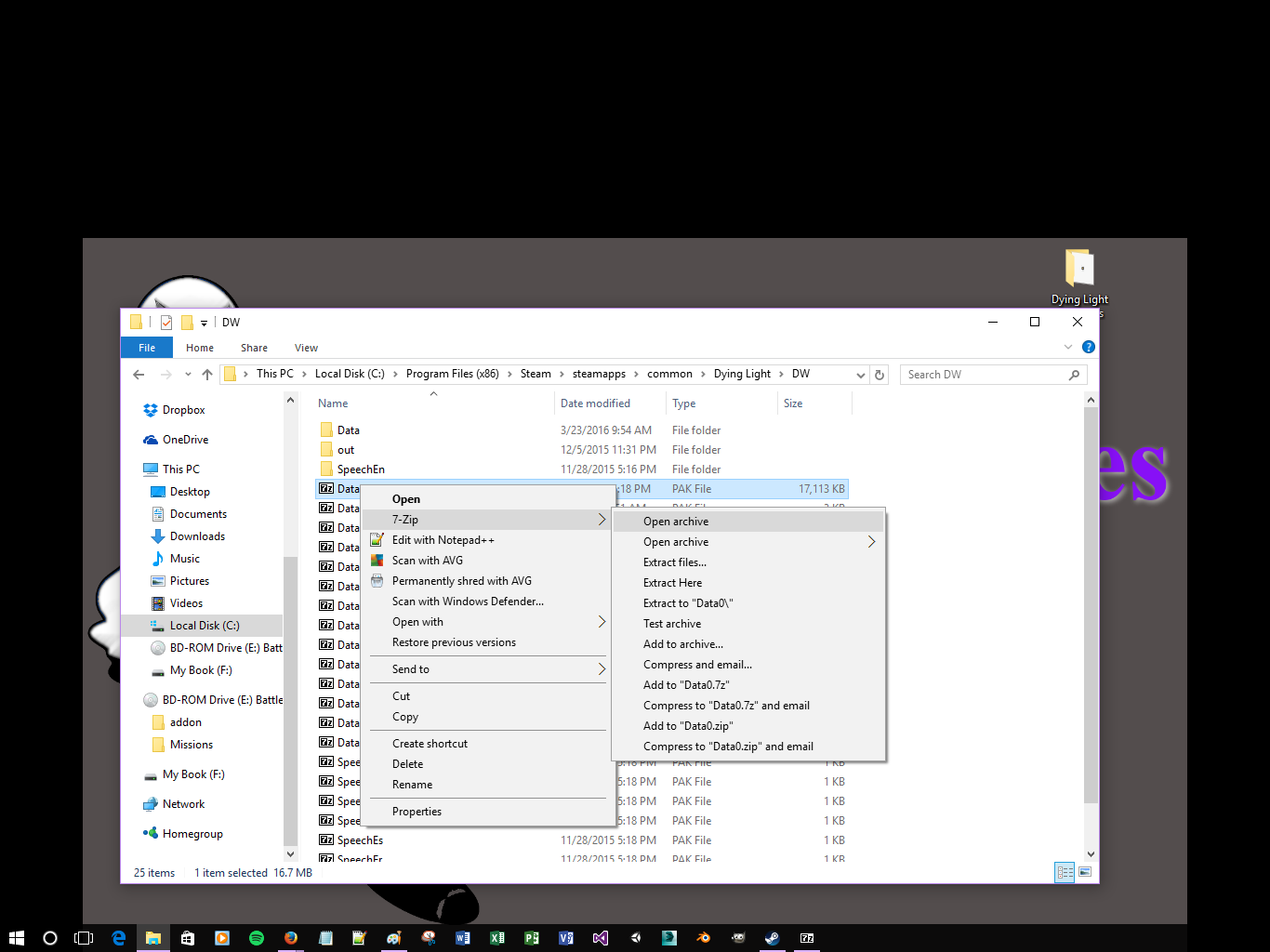Viewport: 1270px width, 952px height.
Task: Select Desktop in the navigation pane
Action: tap(180, 492)
